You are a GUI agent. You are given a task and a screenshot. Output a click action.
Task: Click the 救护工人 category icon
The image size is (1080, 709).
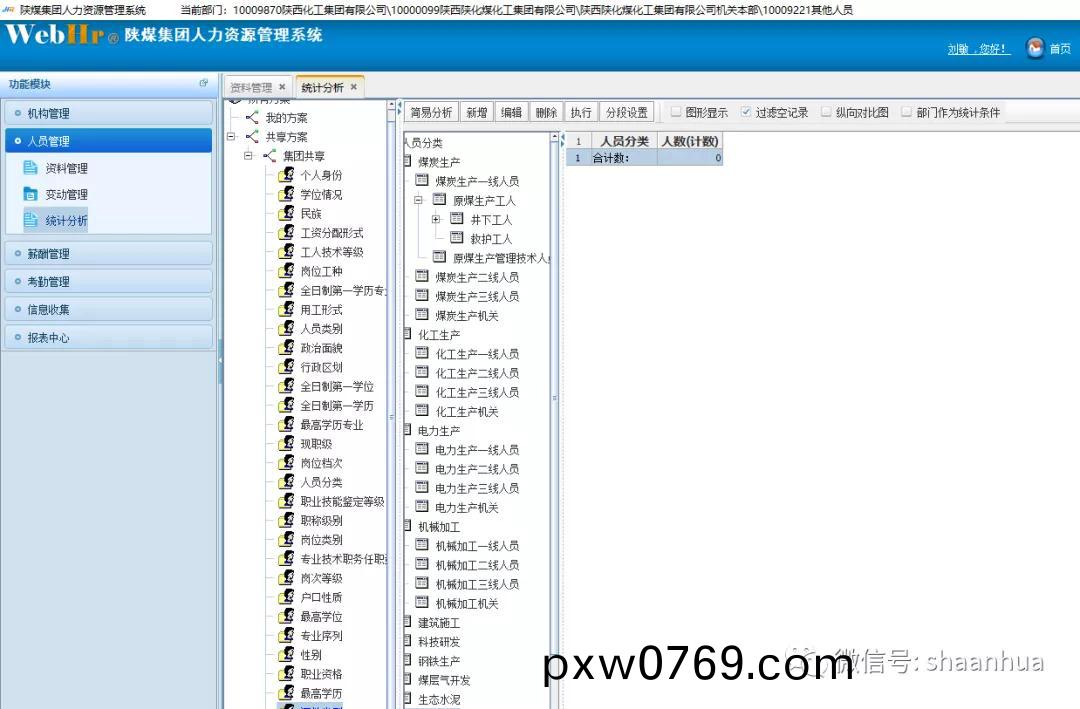click(x=457, y=238)
